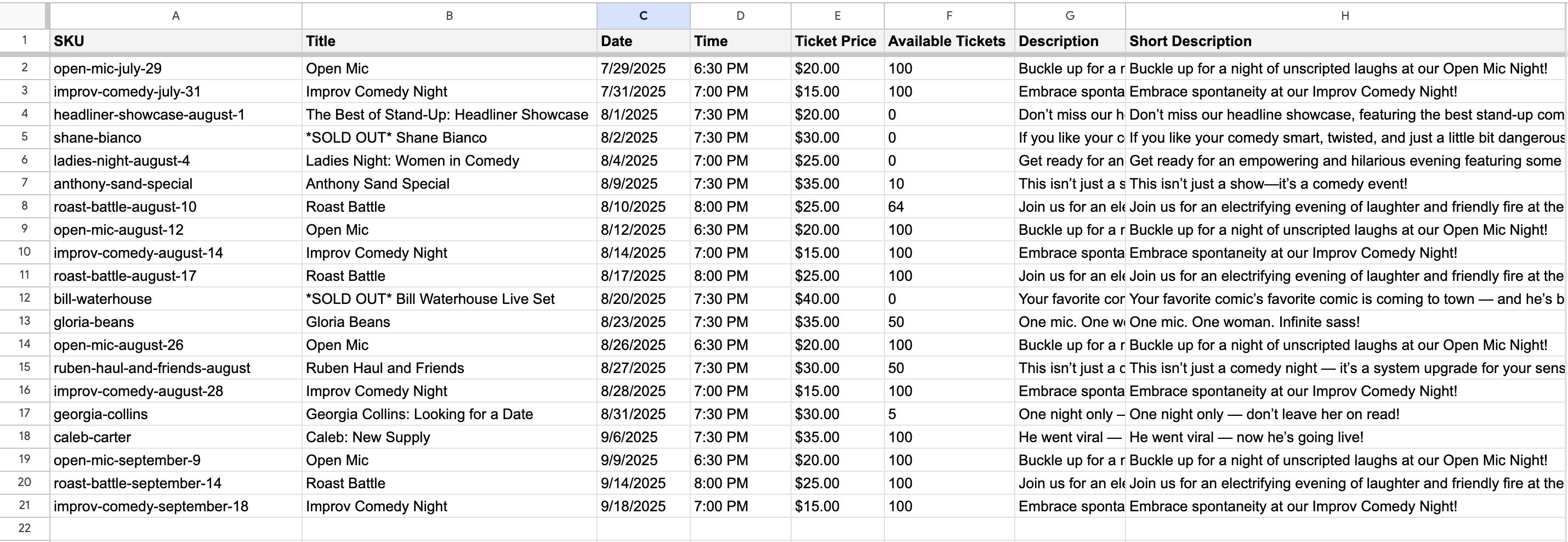Screen dimensions: 1568x542
Task: Select the Short Description header cell
Action: point(1345,41)
